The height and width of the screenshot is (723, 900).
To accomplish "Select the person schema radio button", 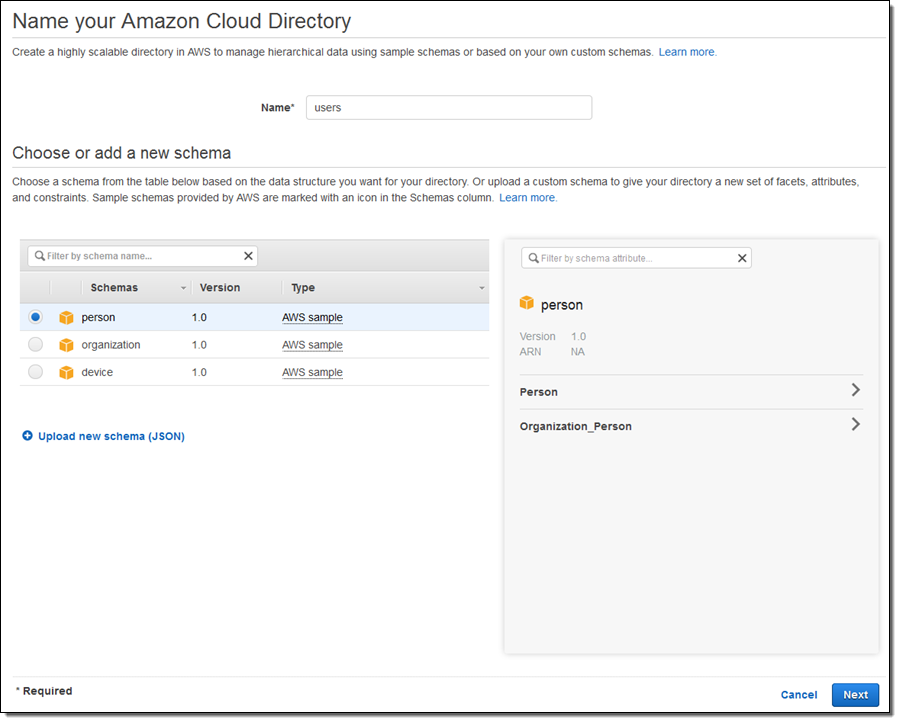I will pyautogui.click(x=36, y=317).
